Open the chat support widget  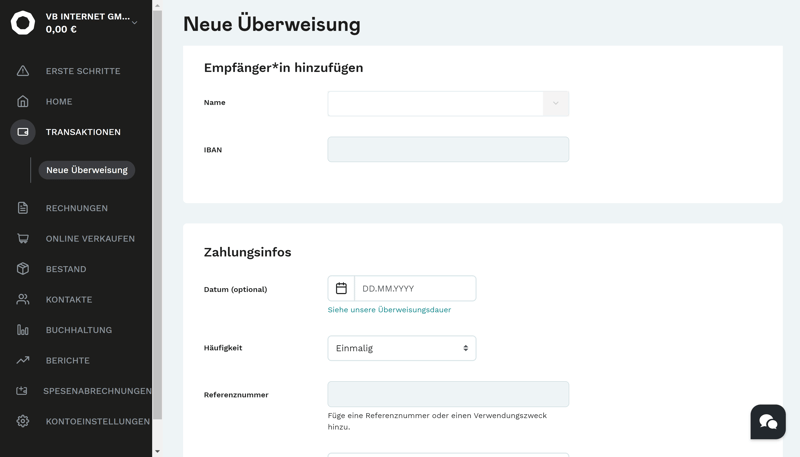(x=768, y=422)
